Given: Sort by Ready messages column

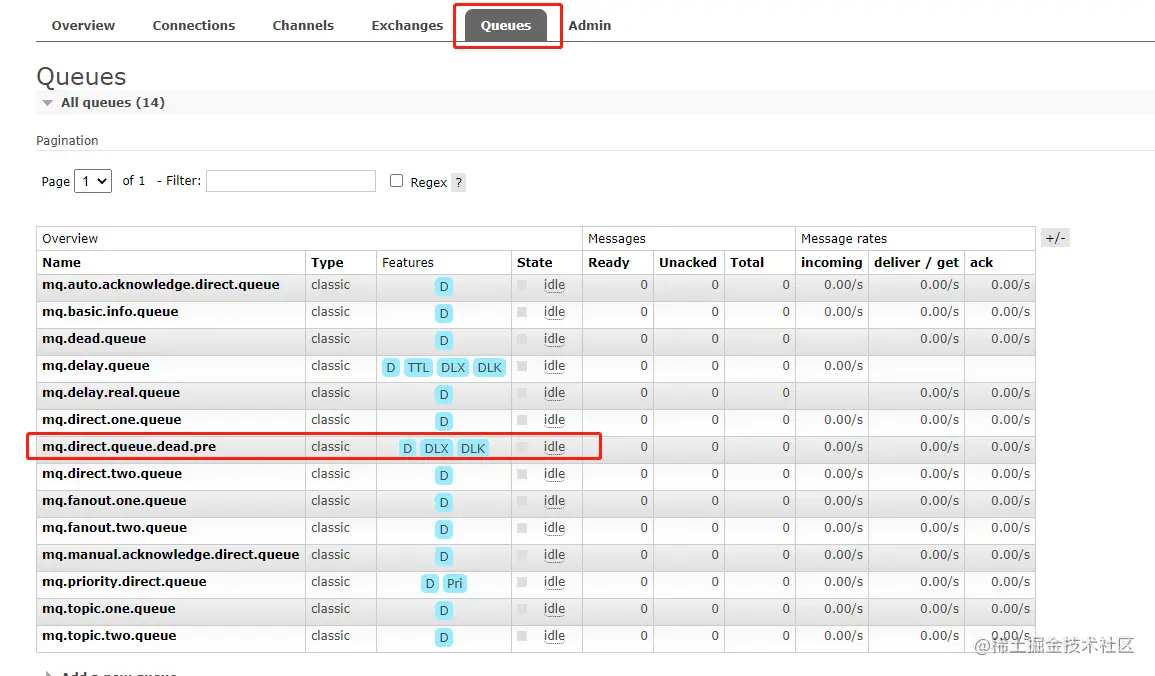Looking at the screenshot, I should (x=608, y=262).
